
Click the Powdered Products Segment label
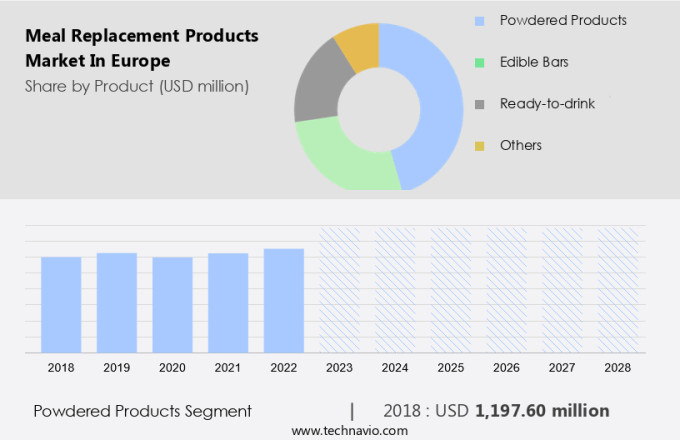[142, 411]
